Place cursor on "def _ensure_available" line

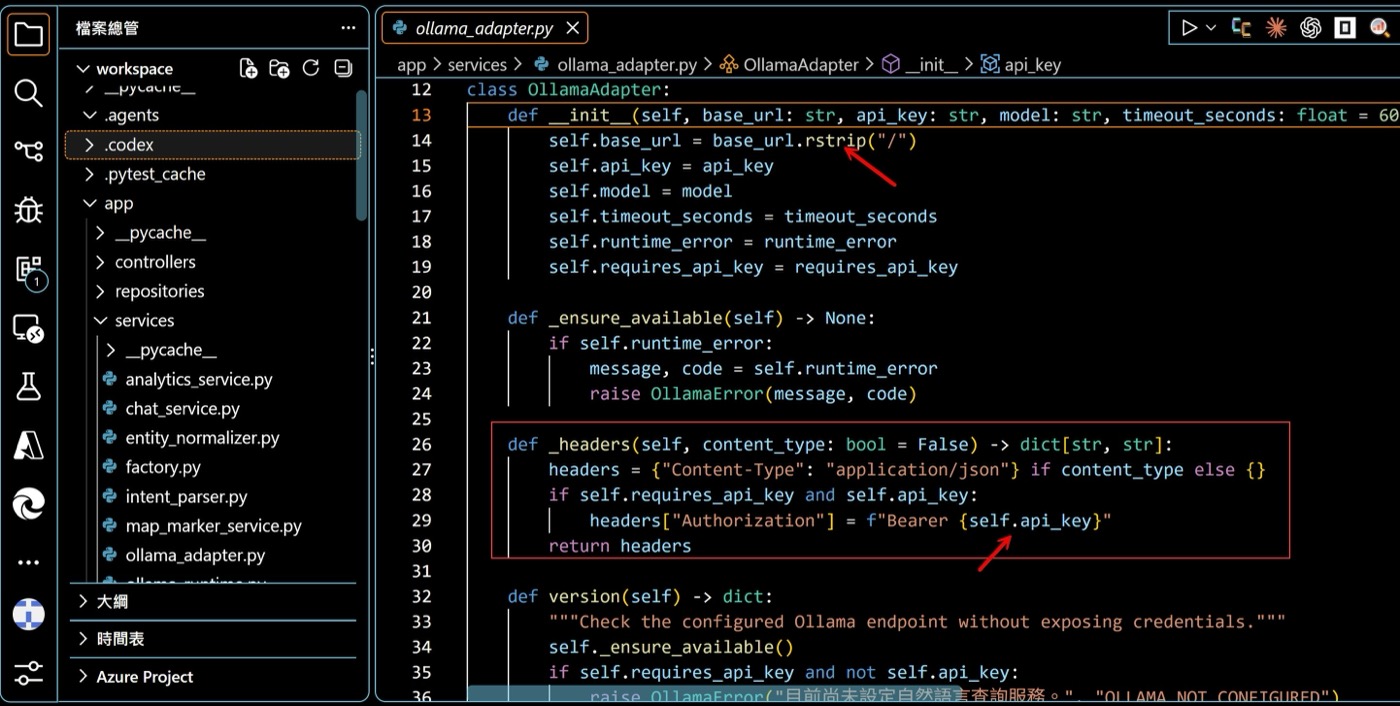[691, 318]
